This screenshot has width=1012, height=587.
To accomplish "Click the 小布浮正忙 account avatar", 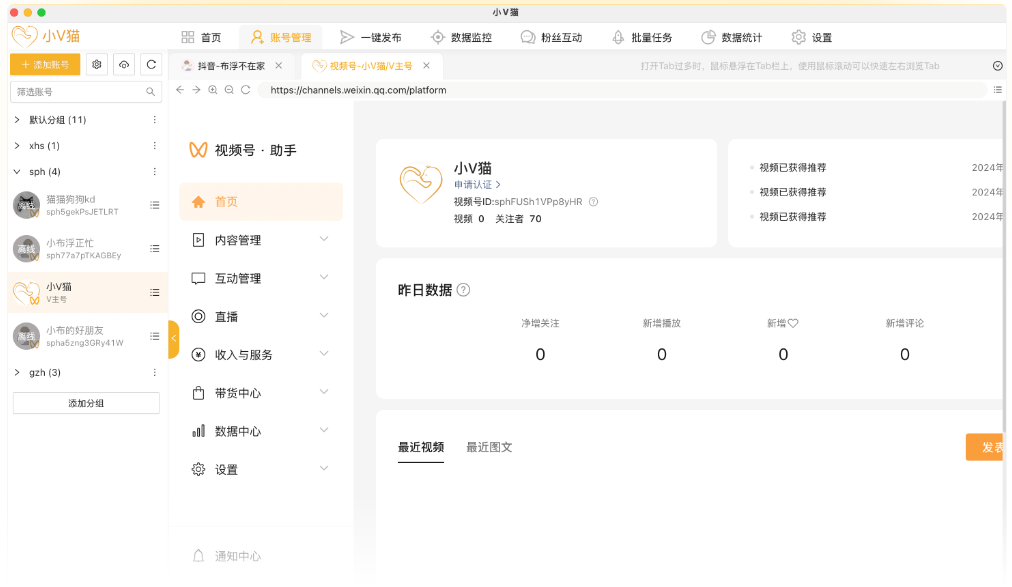I will [26, 249].
